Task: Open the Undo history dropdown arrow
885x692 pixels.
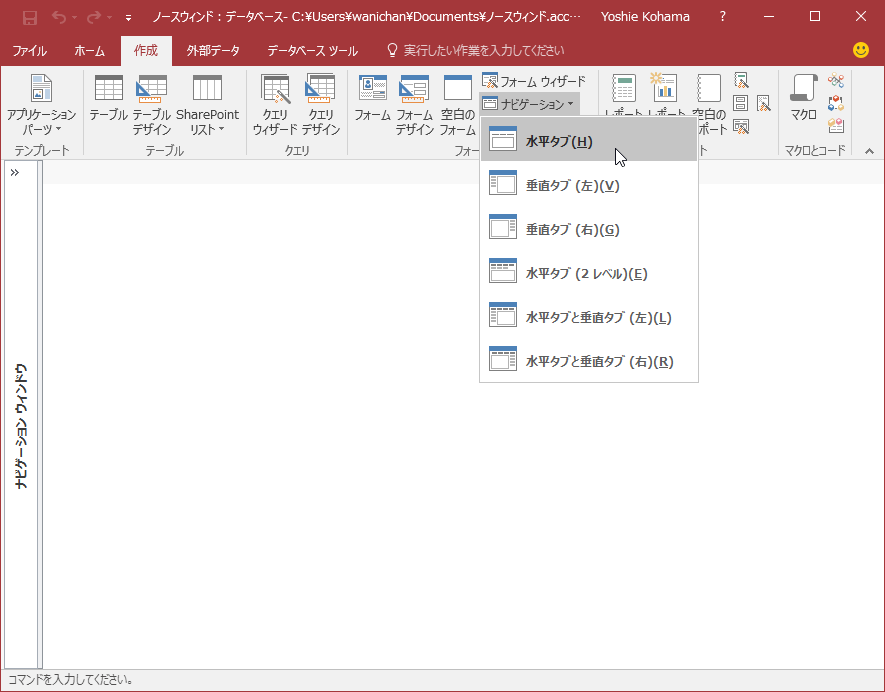Action: 75,18
